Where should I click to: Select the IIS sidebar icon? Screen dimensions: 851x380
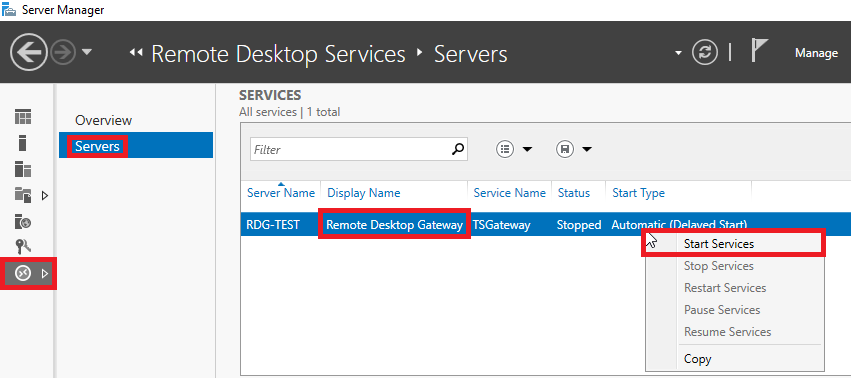click(x=23, y=221)
